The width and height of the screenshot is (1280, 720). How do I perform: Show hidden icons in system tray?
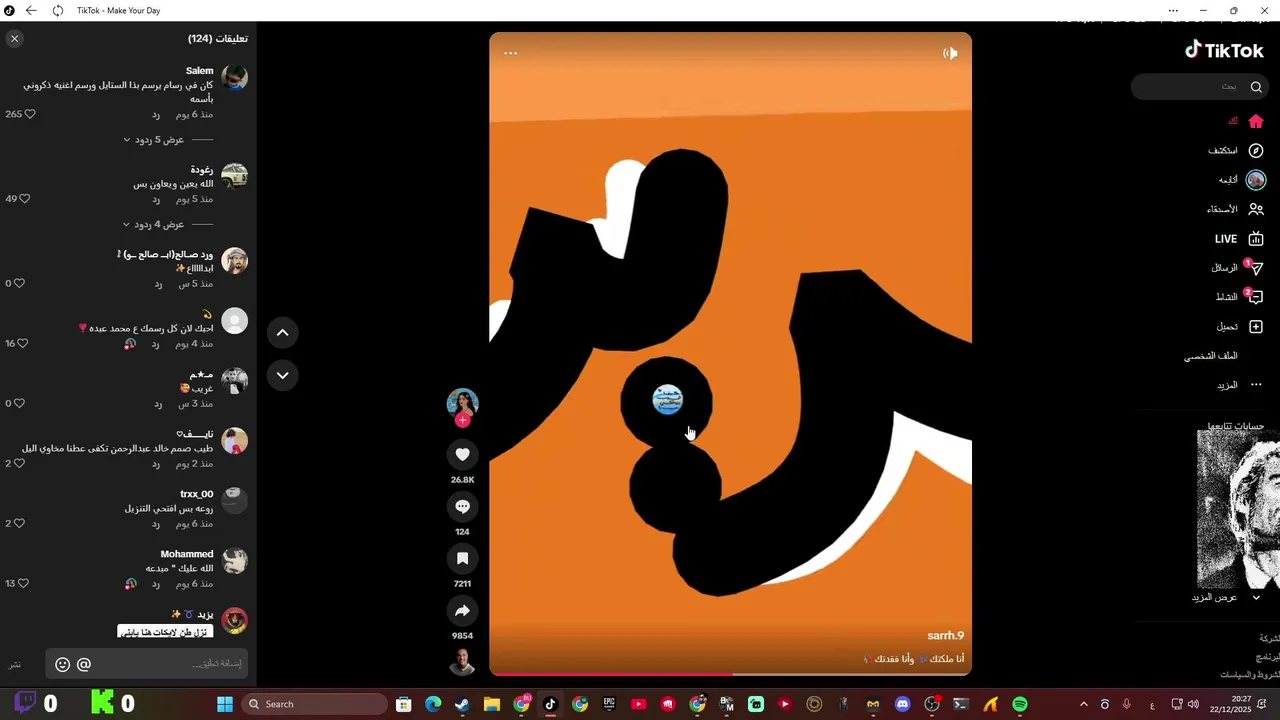coord(1083,704)
